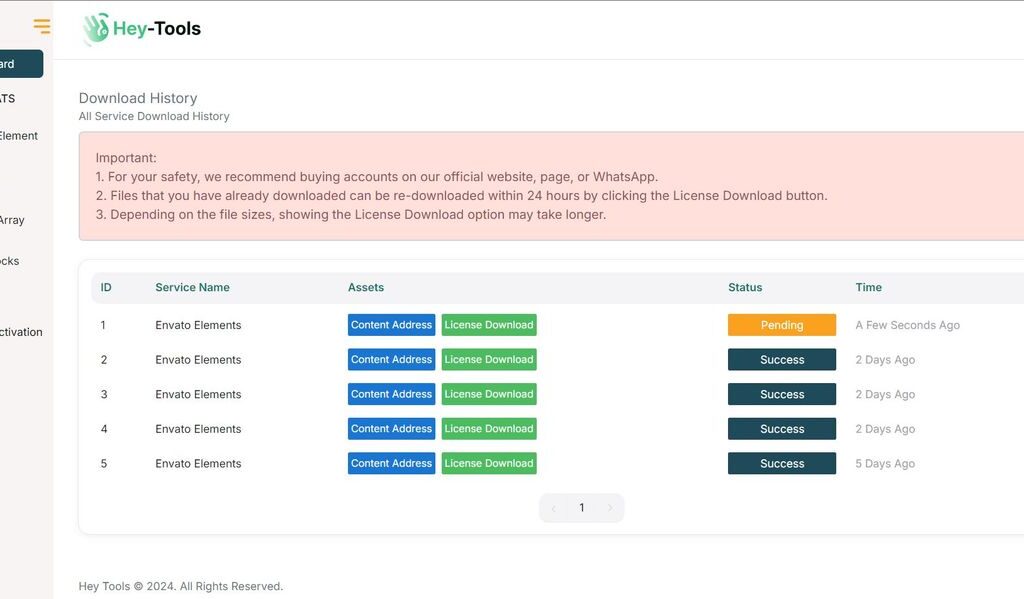Viewport: 1024px width, 599px height.
Task: Open Content Address for row 5
Action: pos(391,463)
